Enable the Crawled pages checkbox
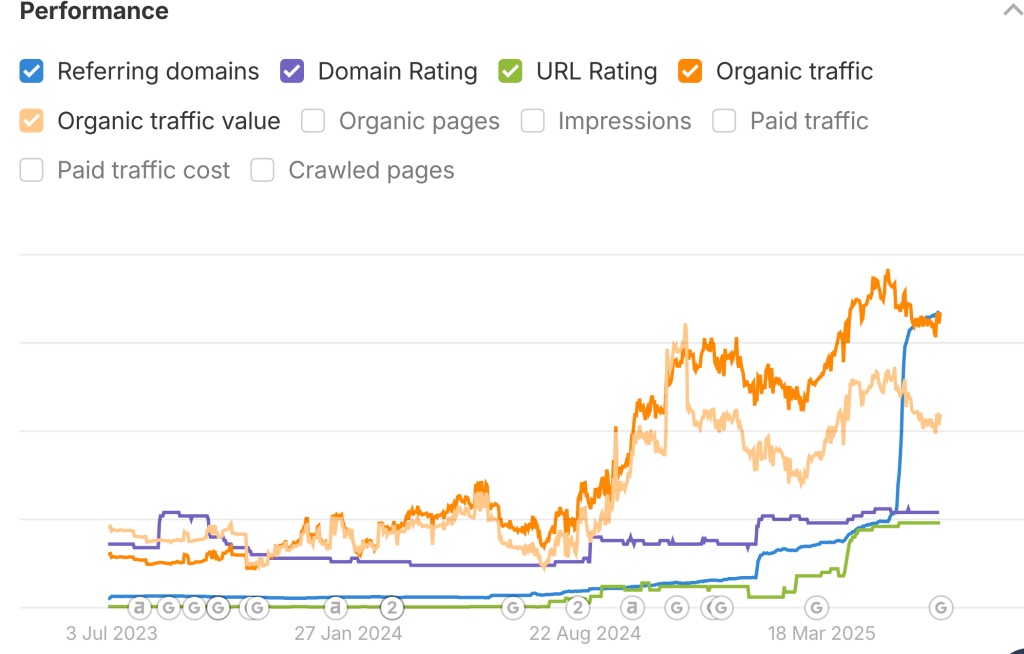This screenshot has width=1024, height=654. [263, 171]
